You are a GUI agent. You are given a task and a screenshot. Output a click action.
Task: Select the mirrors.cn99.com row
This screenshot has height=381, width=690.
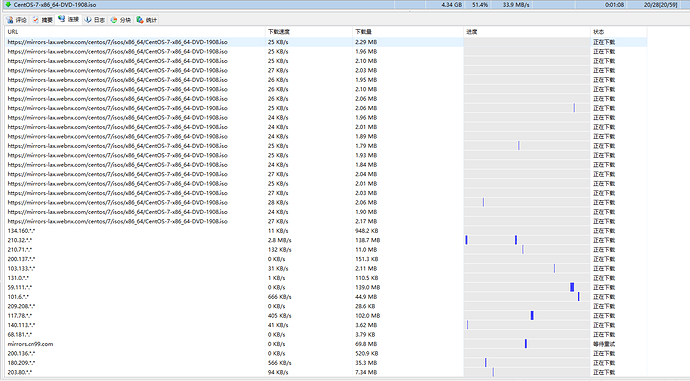coord(326,344)
